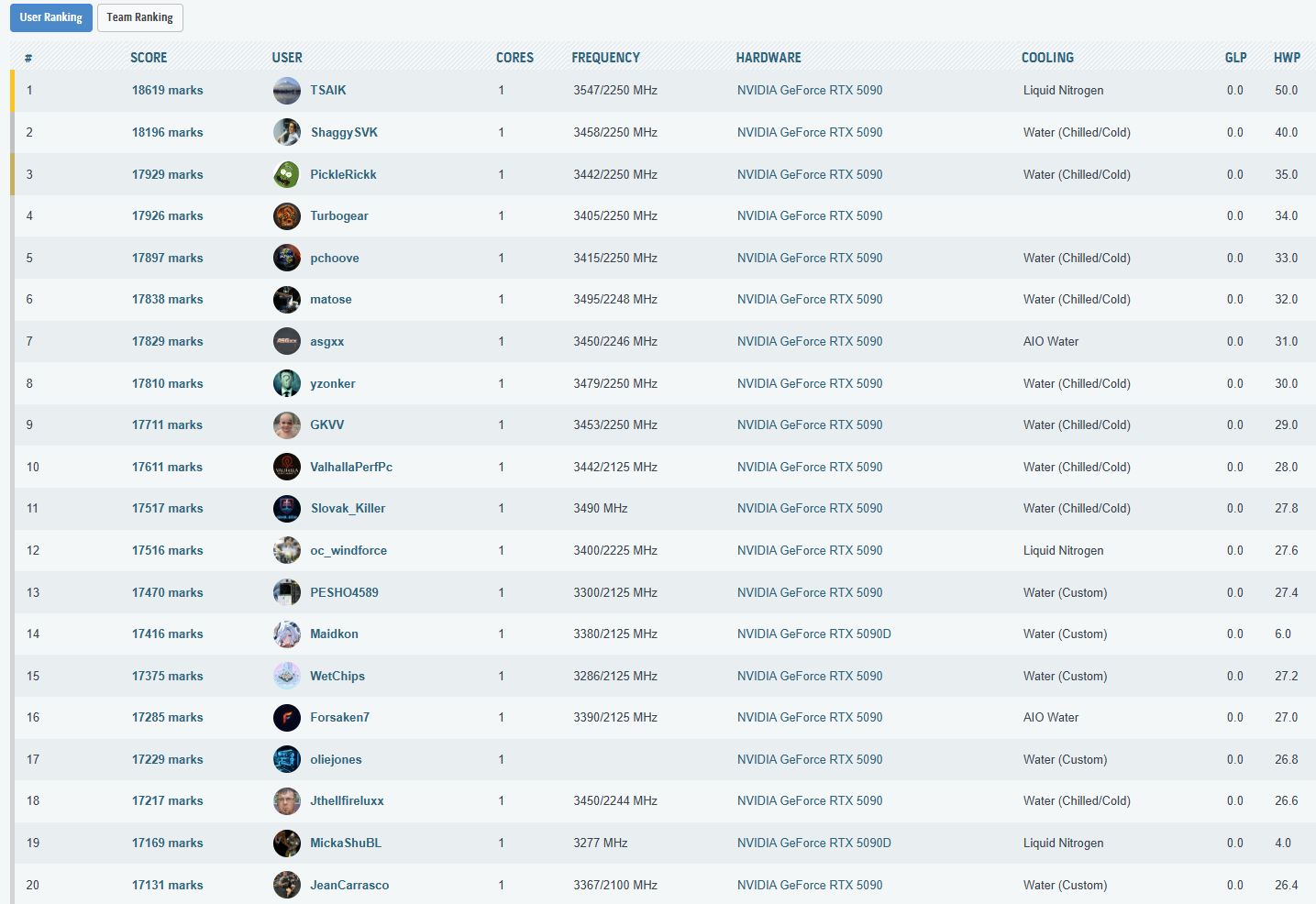Click oliejones's blue avatar icon

pyautogui.click(x=286, y=759)
